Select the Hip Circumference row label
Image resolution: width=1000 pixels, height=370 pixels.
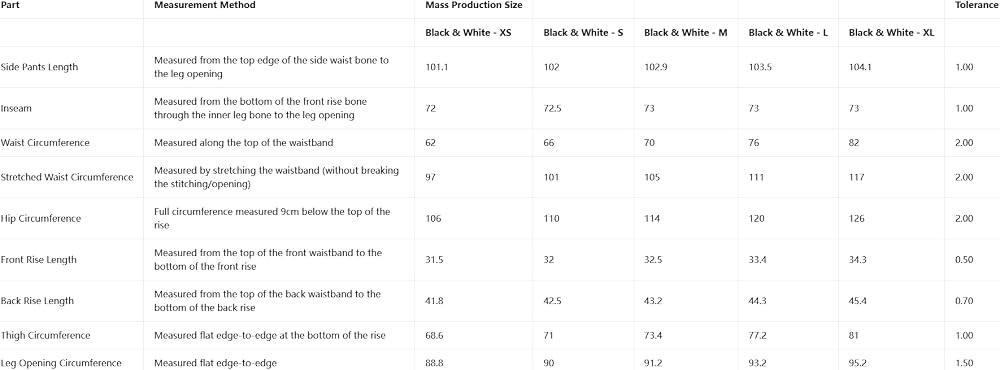[x=41, y=219]
